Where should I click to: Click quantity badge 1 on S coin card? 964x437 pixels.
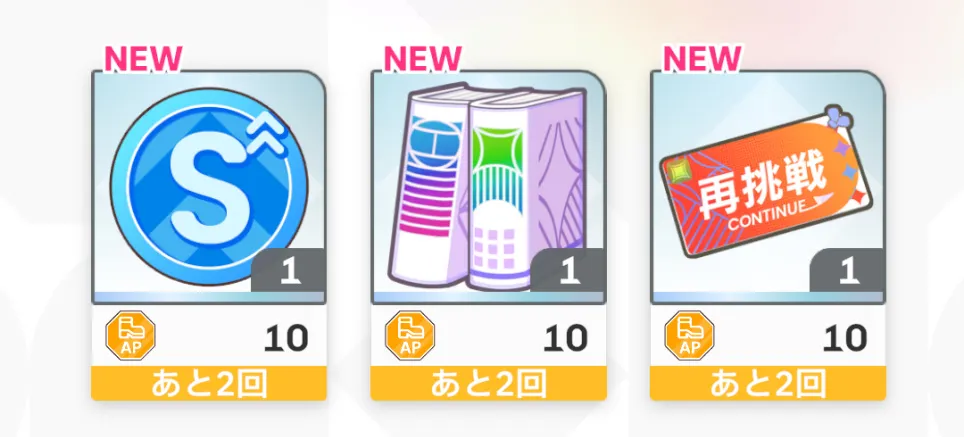coord(289,270)
